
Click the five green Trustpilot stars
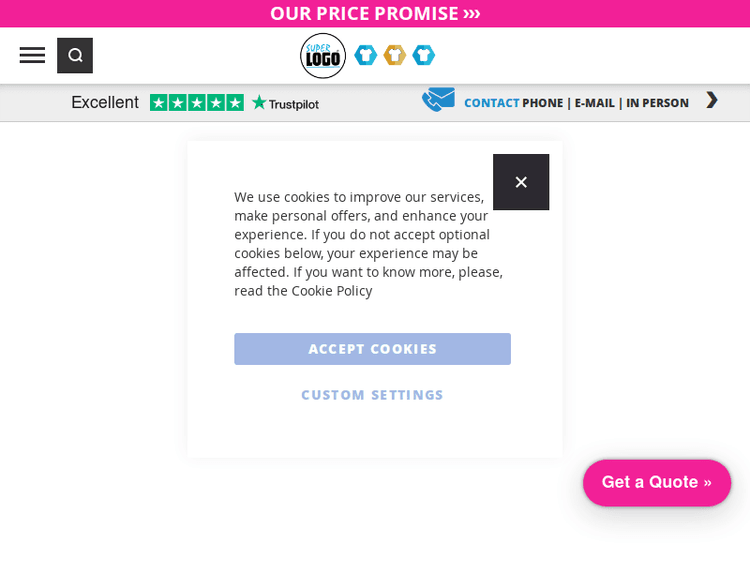(197, 103)
